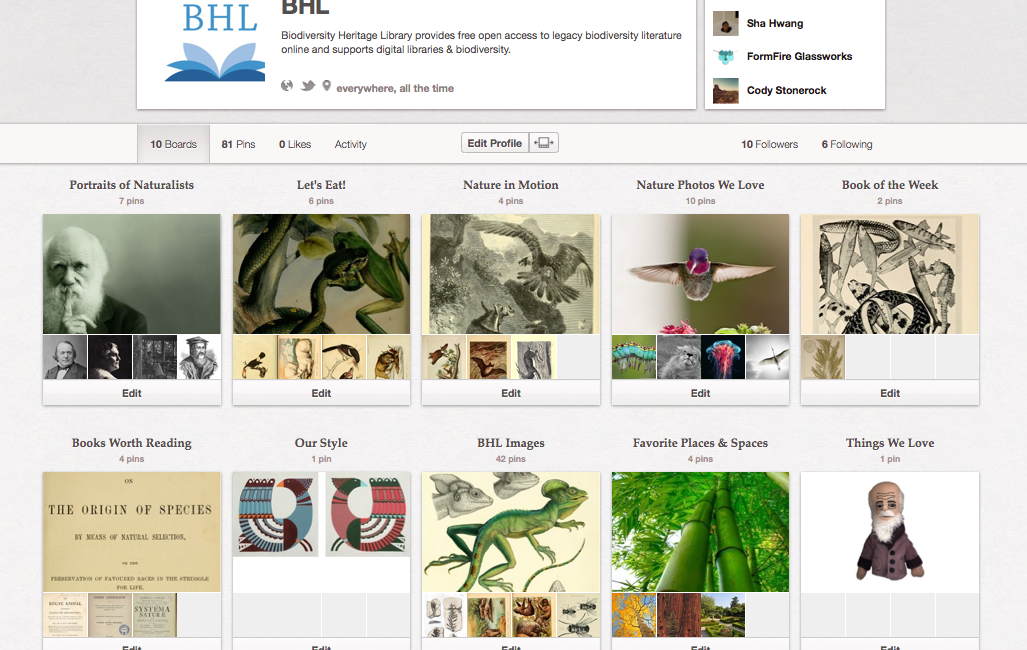
Task: View the 10 Followers list
Action: click(770, 144)
